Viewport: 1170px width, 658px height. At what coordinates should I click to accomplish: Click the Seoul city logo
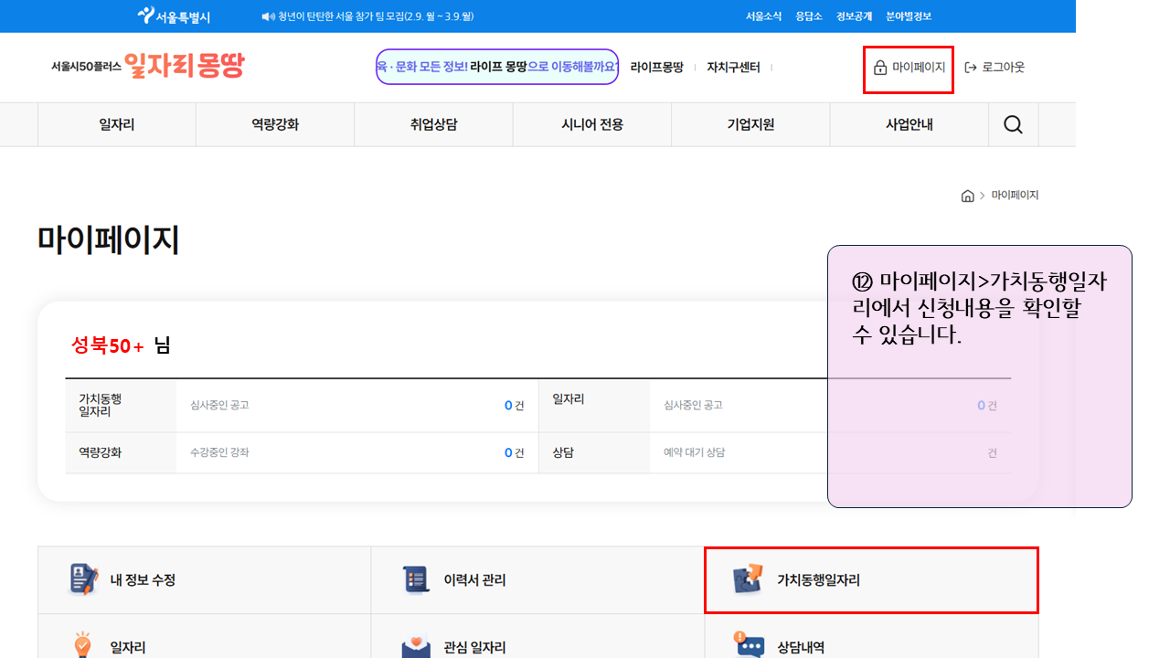tap(174, 16)
